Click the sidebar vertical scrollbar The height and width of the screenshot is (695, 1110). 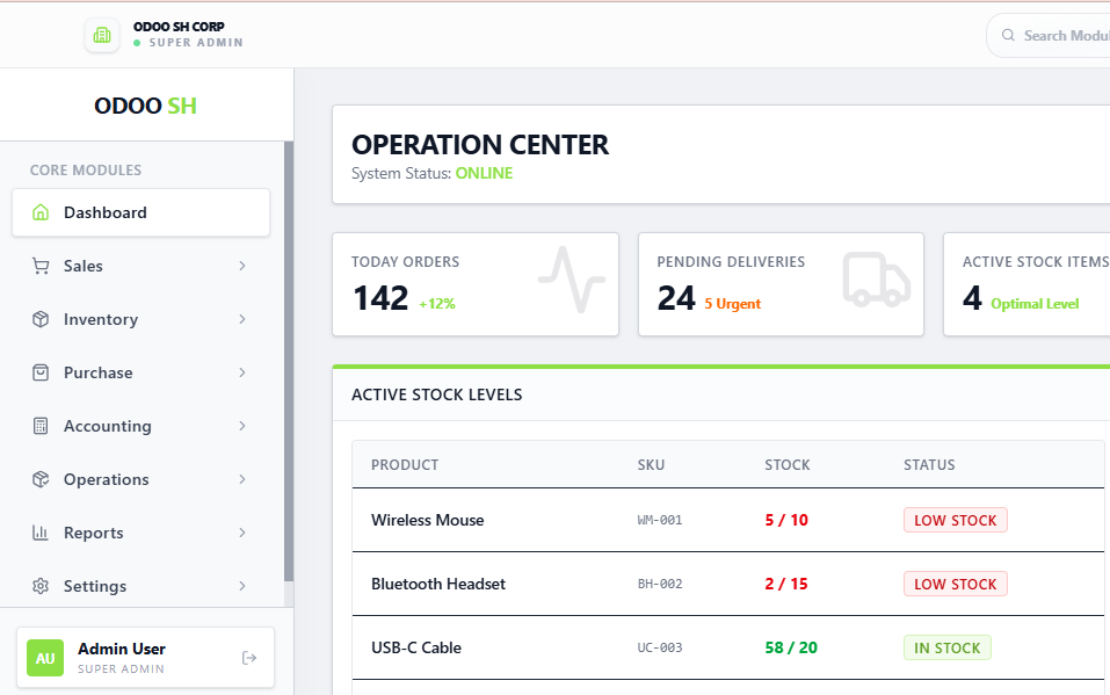289,361
